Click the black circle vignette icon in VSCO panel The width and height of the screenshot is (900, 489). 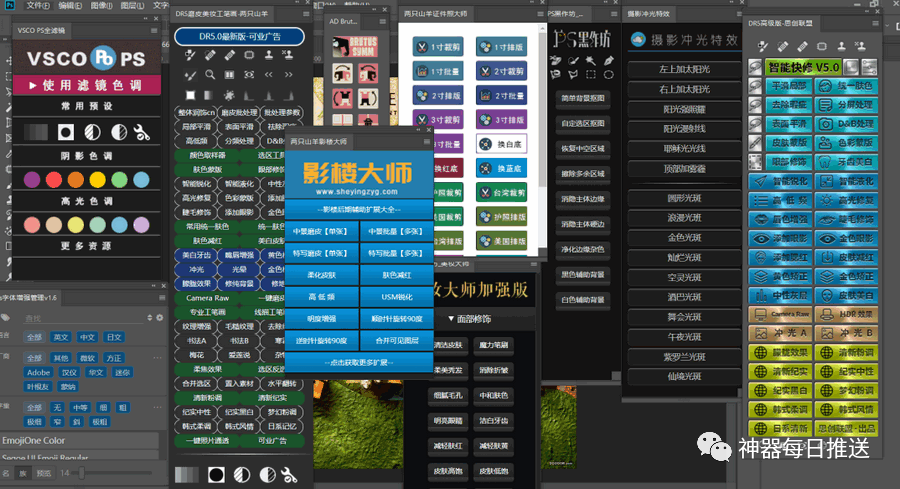pos(66,133)
